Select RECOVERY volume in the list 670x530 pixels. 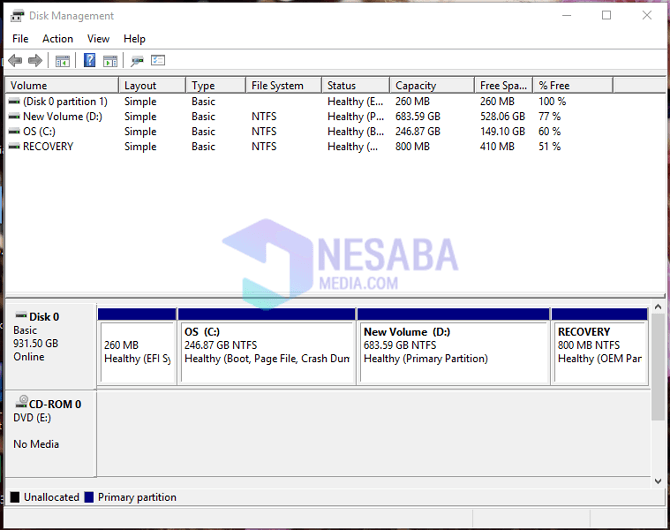(47, 146)
